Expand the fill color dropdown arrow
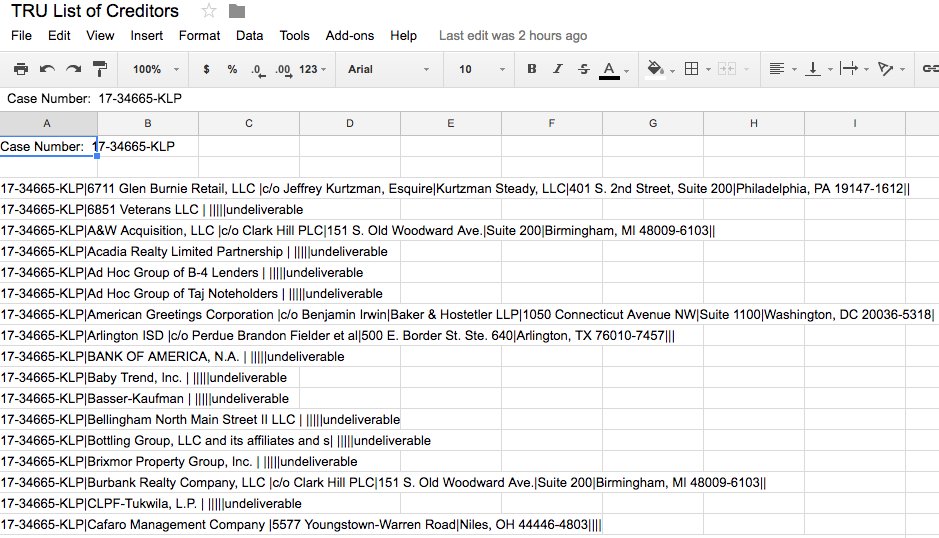 [x=672, y=70]
